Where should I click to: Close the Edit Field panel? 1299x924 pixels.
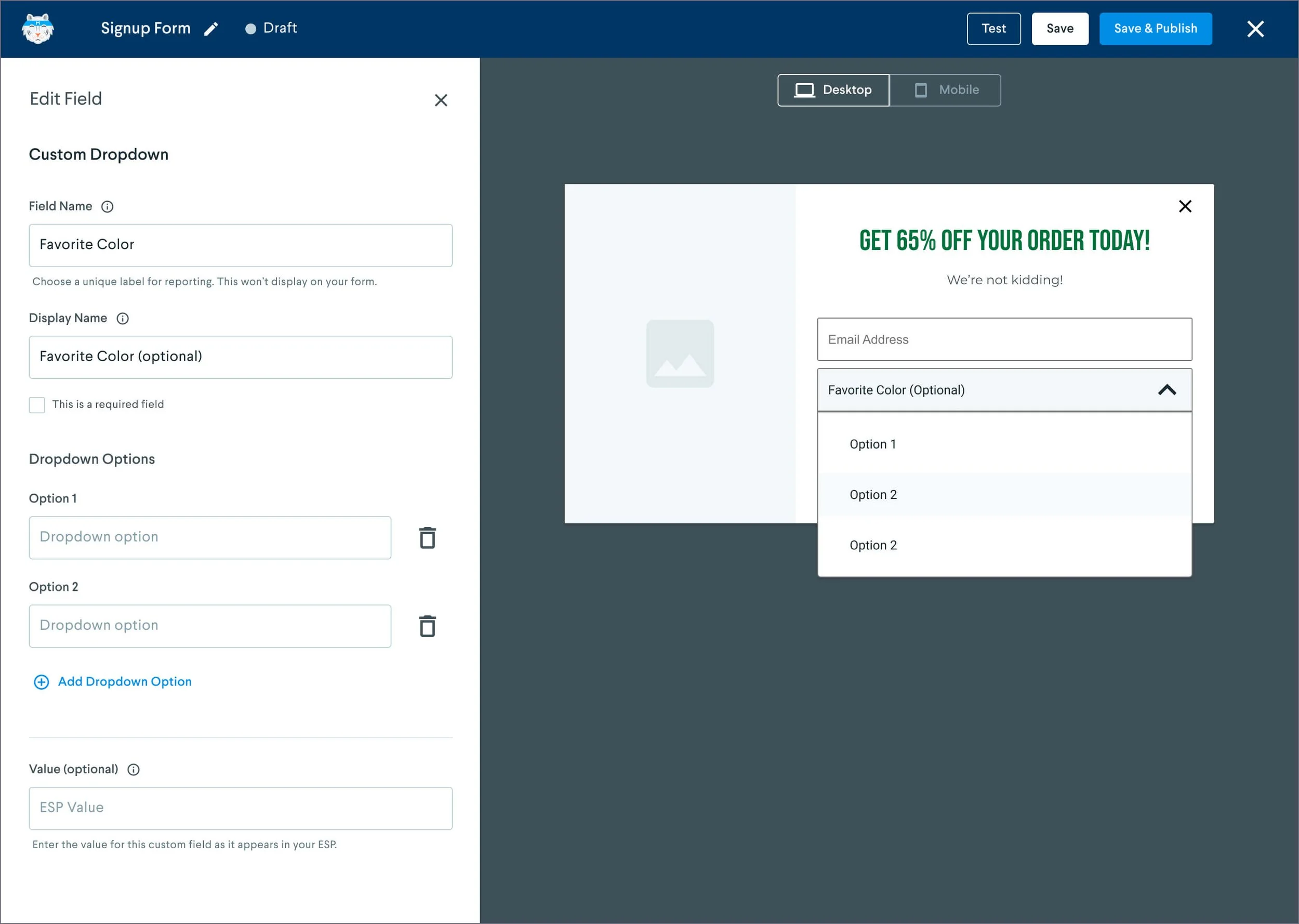coord(441,100)
